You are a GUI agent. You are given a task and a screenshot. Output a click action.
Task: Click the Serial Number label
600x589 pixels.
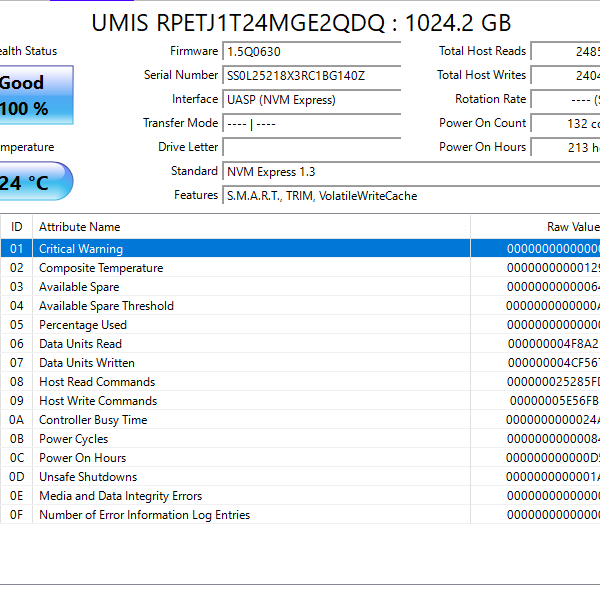[181, 75]
